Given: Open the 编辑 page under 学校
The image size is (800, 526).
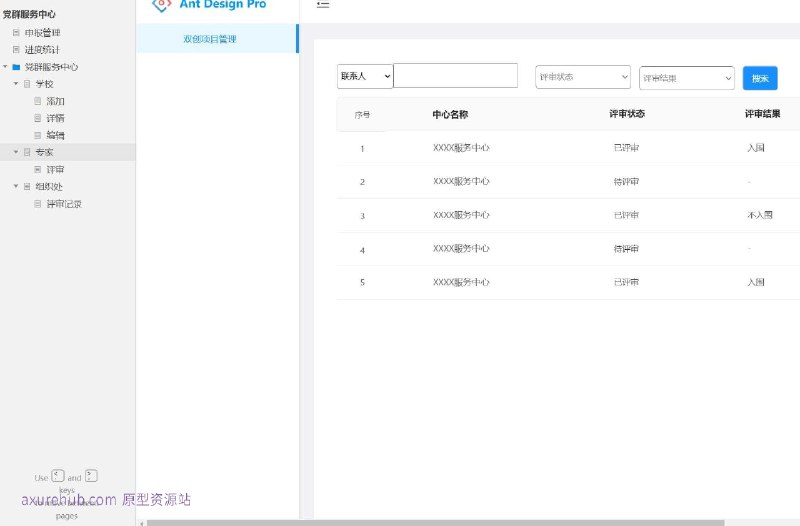Looking at the screenshot, I should point(55,135).
